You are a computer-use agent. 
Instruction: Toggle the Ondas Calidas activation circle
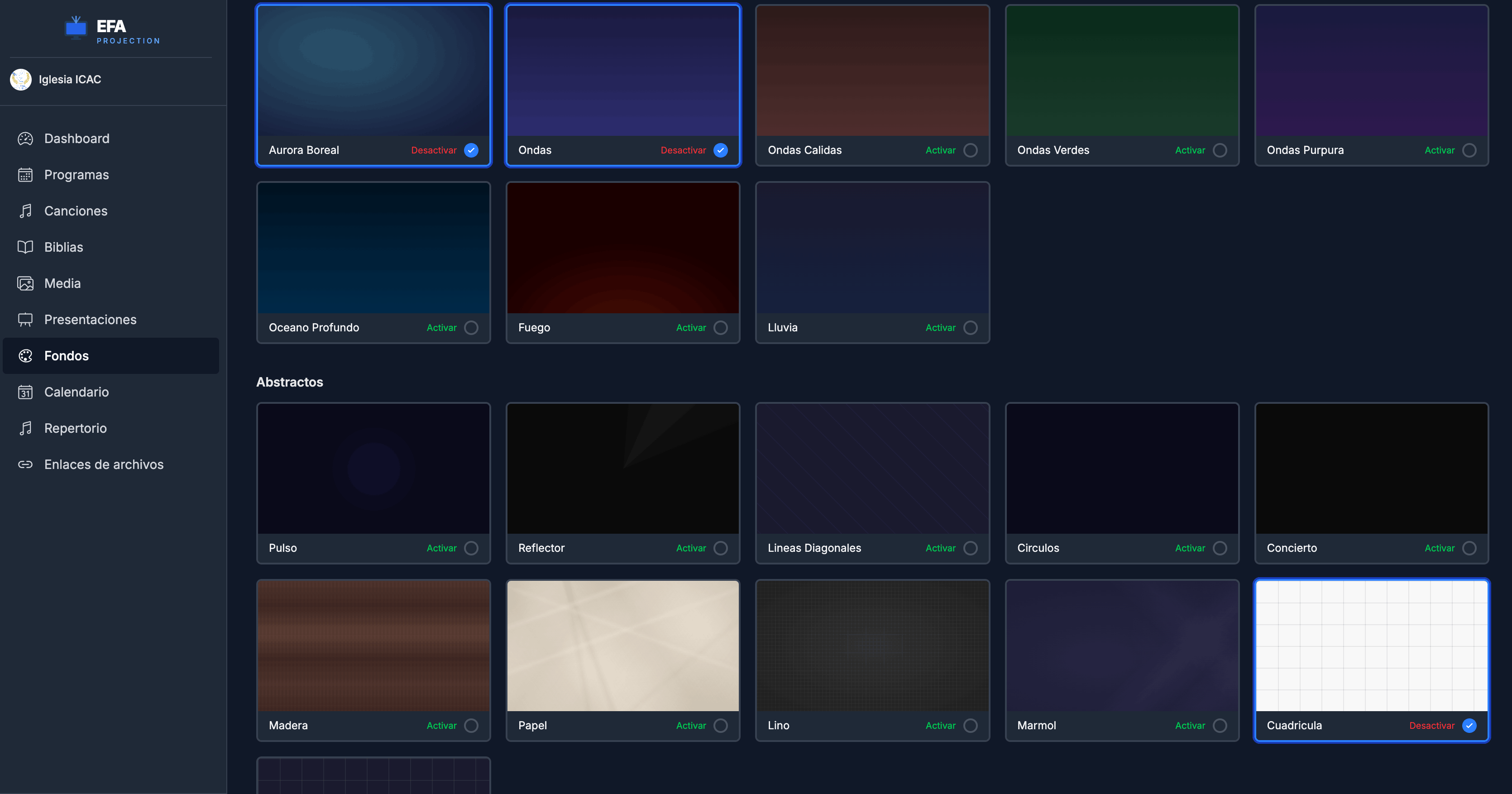(970, 150)
